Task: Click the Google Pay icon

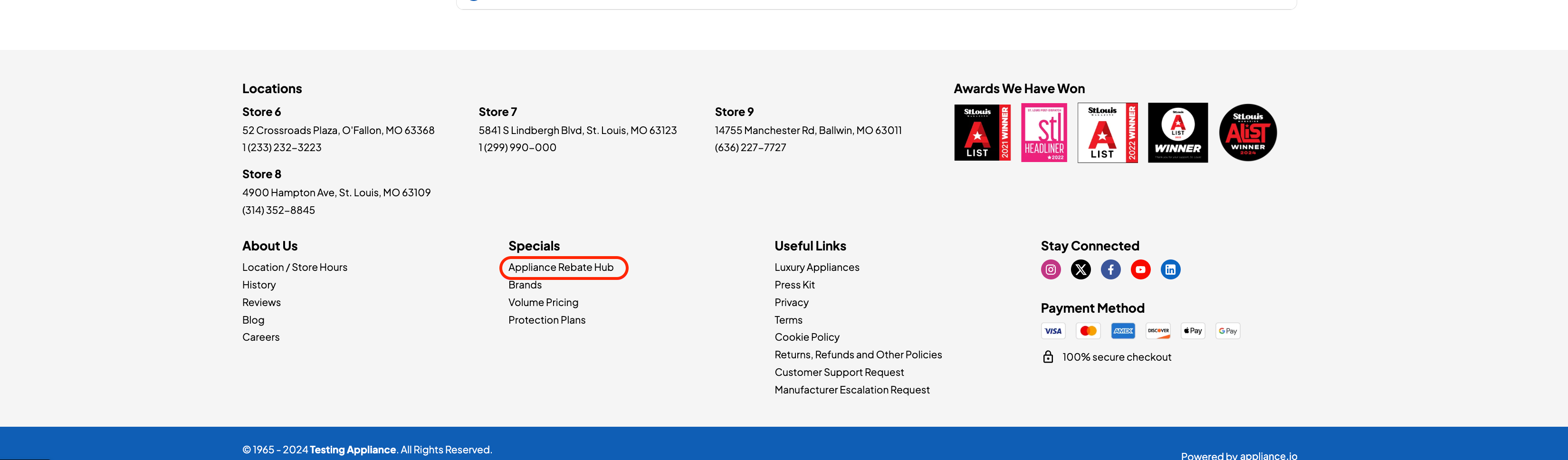Action: pos(1228,331)
